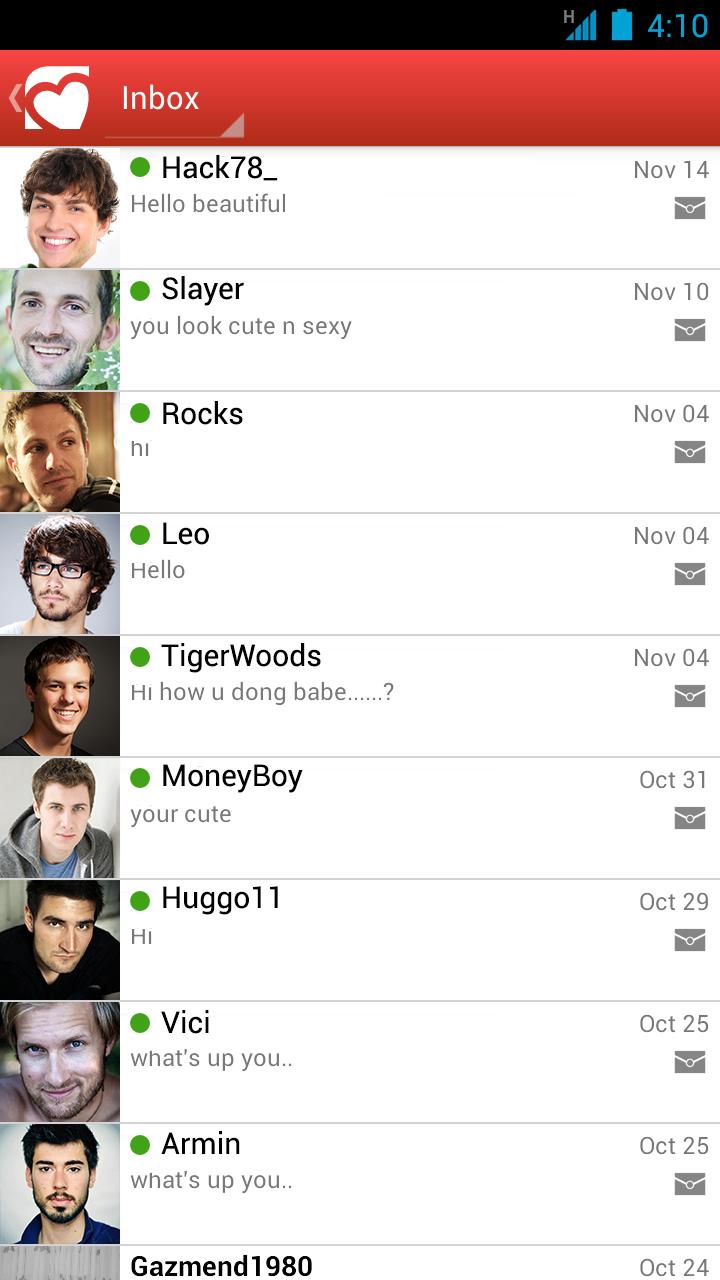Image resolution: width=720 pixels, height=1280 pixels.
Task: Click envelope icon on Leo message
Action: (690, 574)
